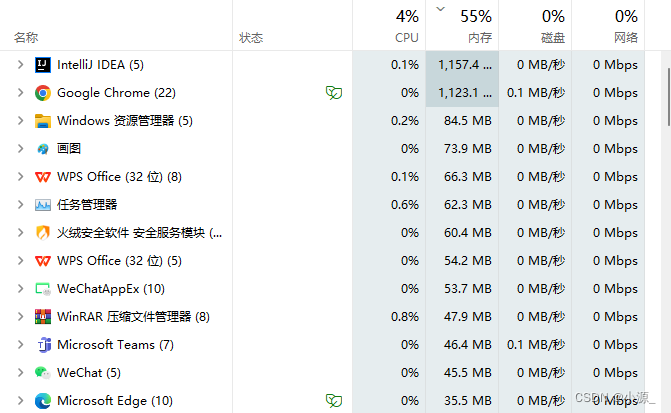Click the vertical scrollbar thumb
The width and height of the screenshot is (671, 413).
click(669, 97)
